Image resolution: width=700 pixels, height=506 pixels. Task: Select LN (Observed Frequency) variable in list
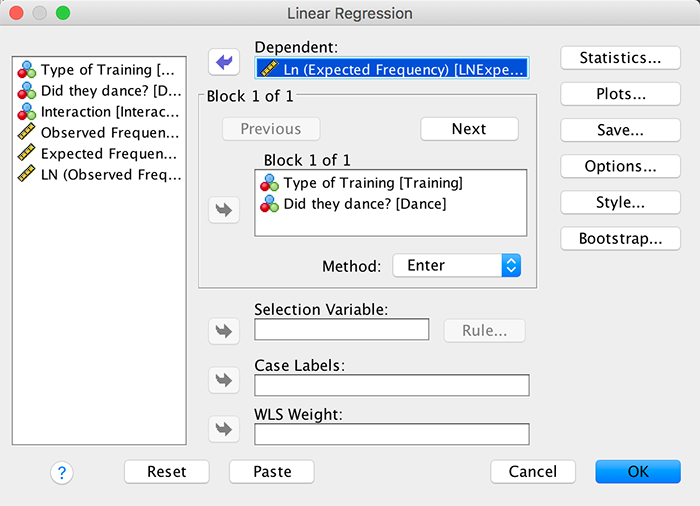pyautogui.click(x=99, y=175)
